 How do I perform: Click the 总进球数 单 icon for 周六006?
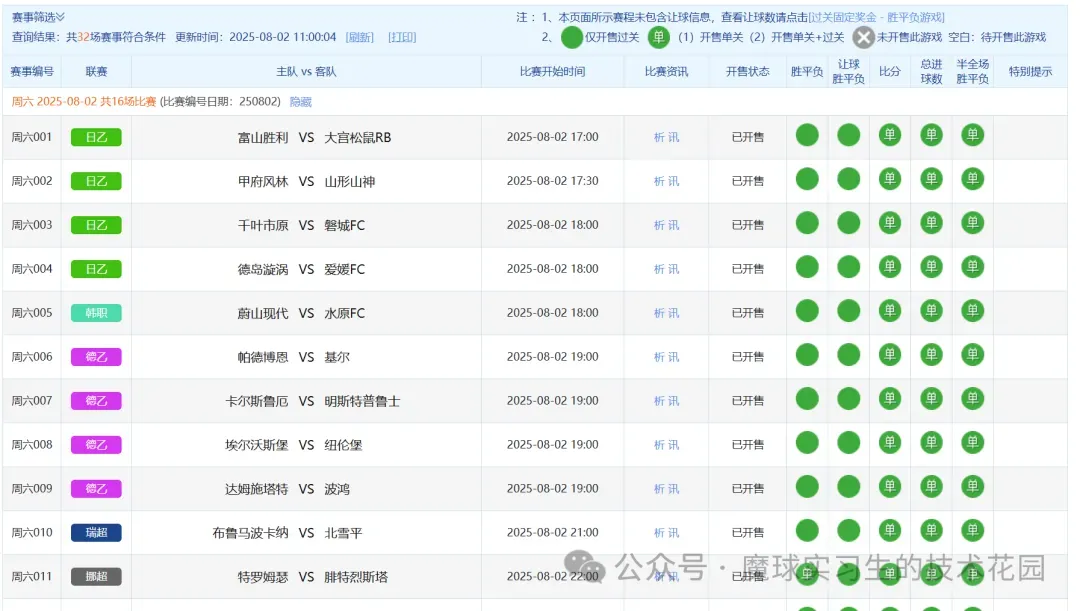[x=931, y=355]
